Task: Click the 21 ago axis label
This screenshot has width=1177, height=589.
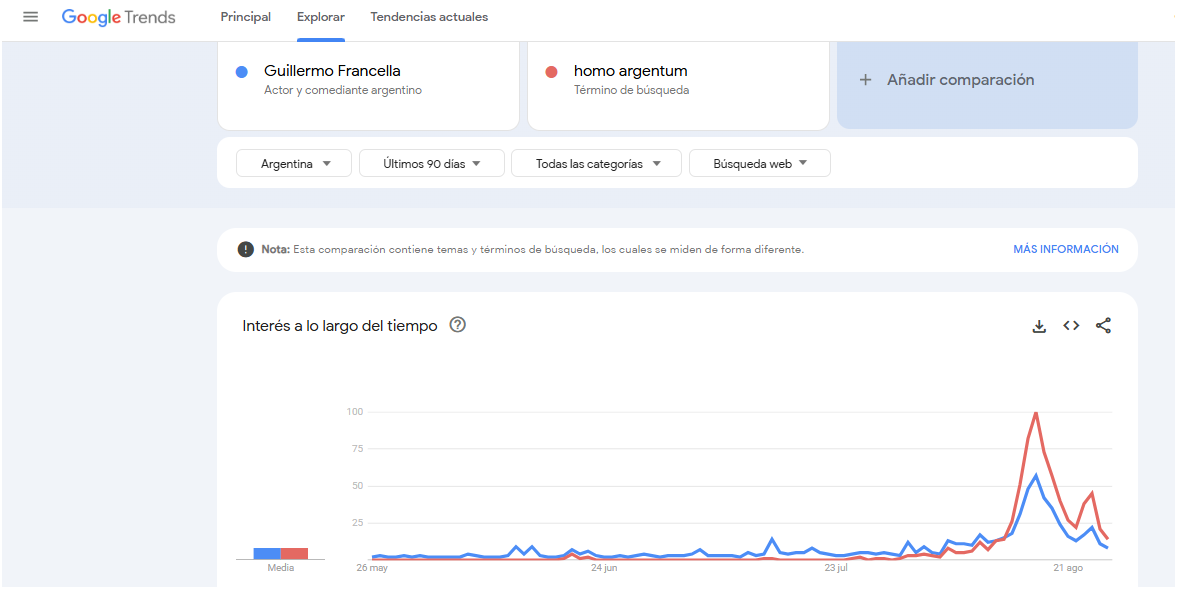Action: [x=1067, y=568]
